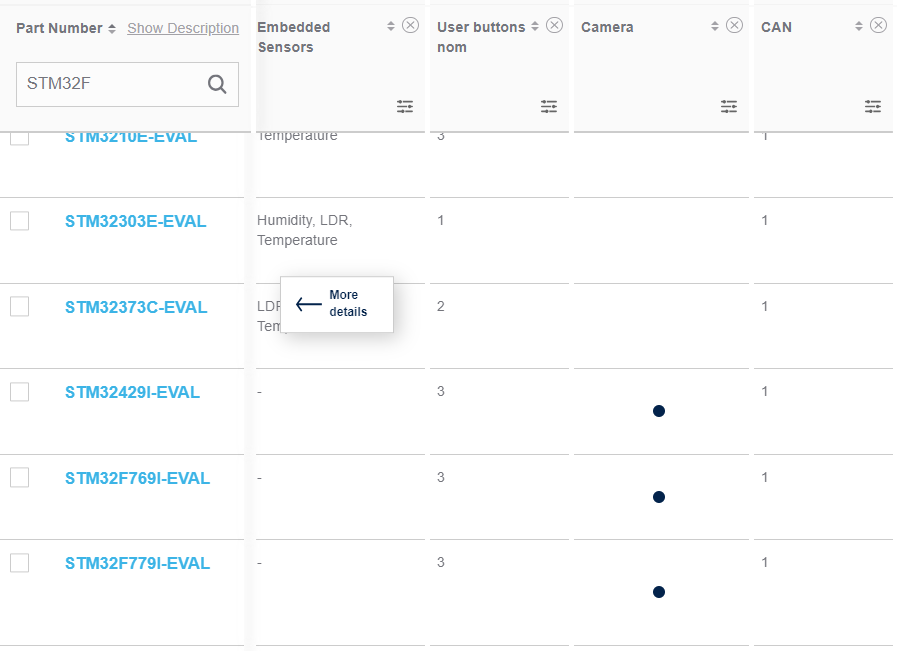
Task: Open User buttons nom filter settings
Action: [x=549, y=106]
